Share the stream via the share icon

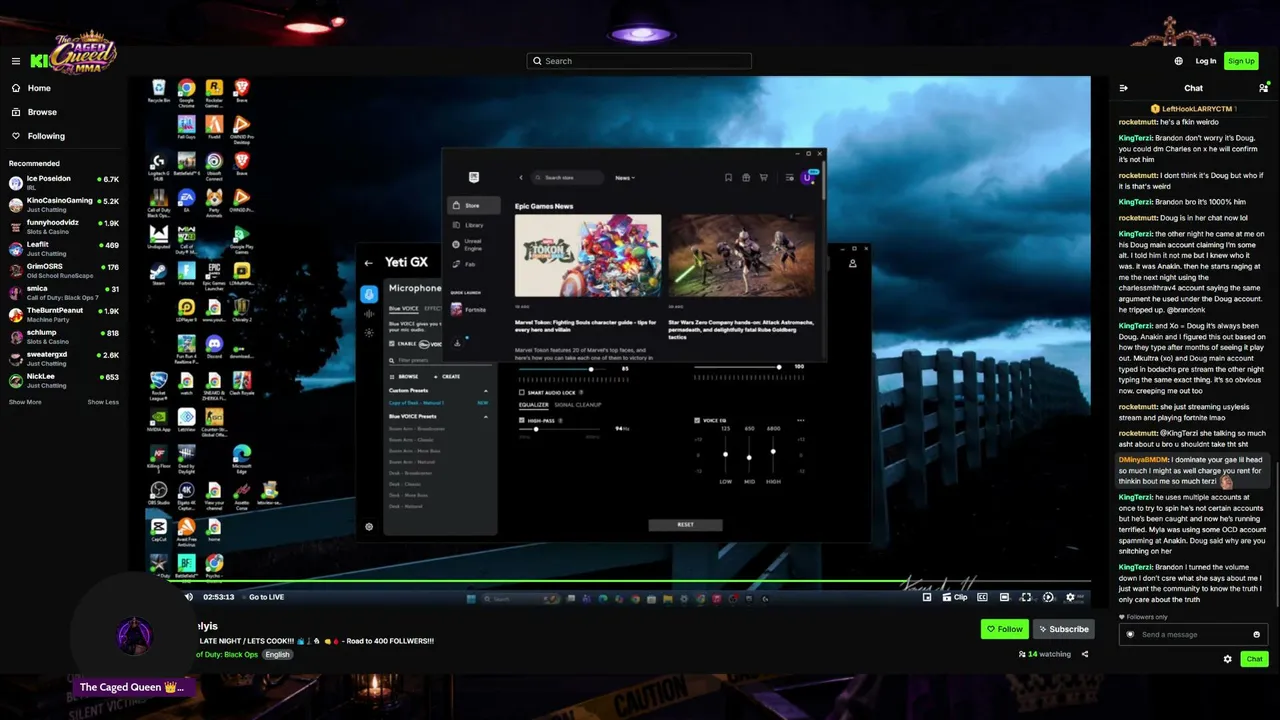pyautogui.click(x=1085, y=654)
